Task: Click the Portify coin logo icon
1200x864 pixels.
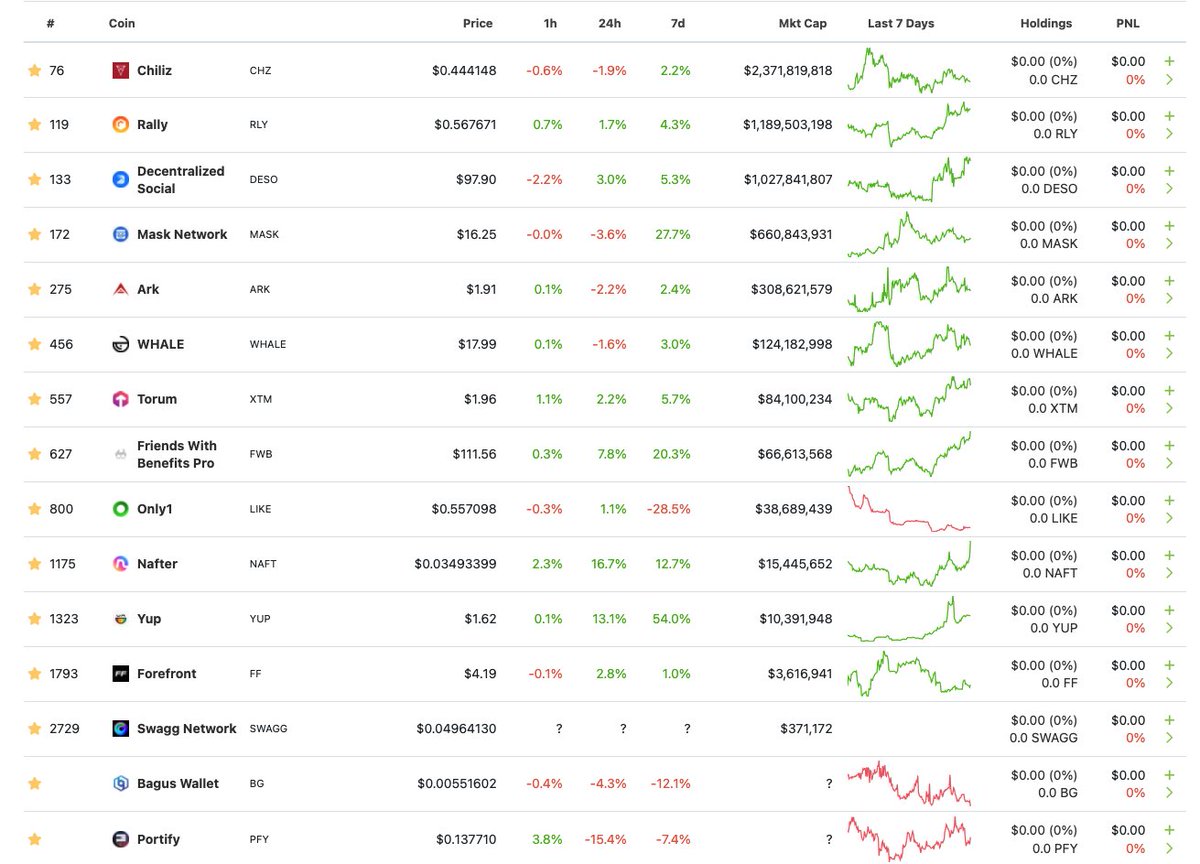Action: click(x=120, y=839)
